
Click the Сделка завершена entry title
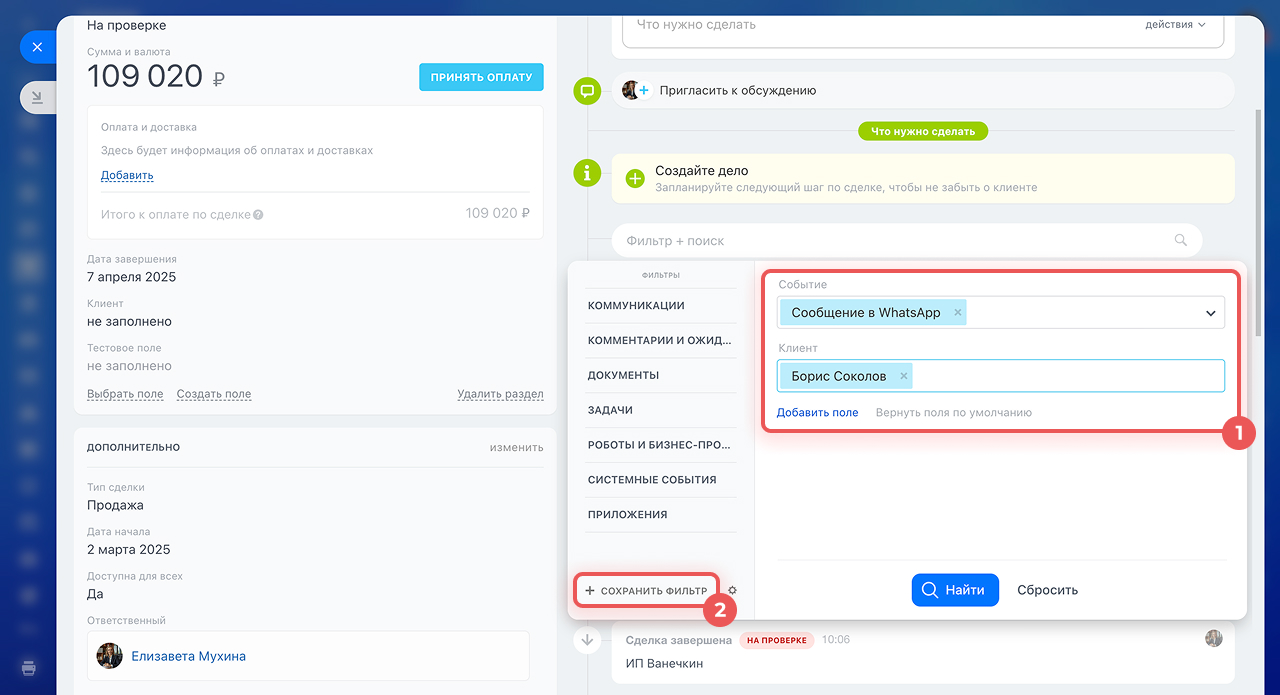point(679,640)
